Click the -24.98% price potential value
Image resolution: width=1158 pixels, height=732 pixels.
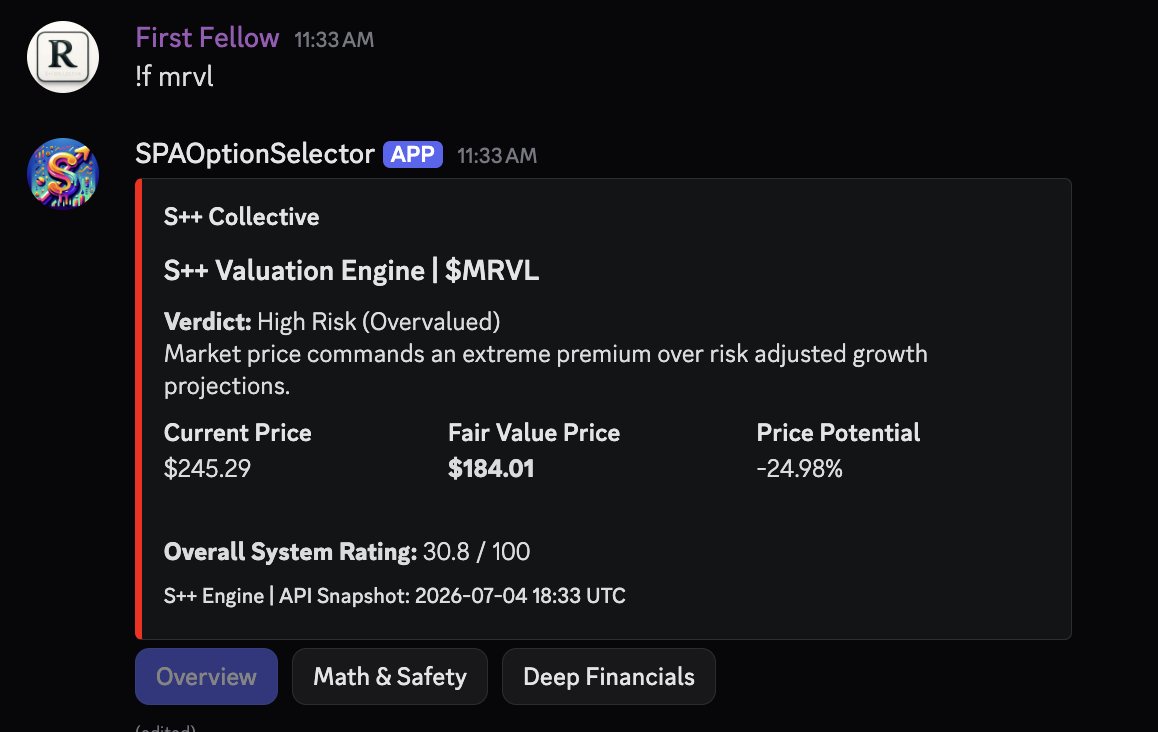coord(799,468)
